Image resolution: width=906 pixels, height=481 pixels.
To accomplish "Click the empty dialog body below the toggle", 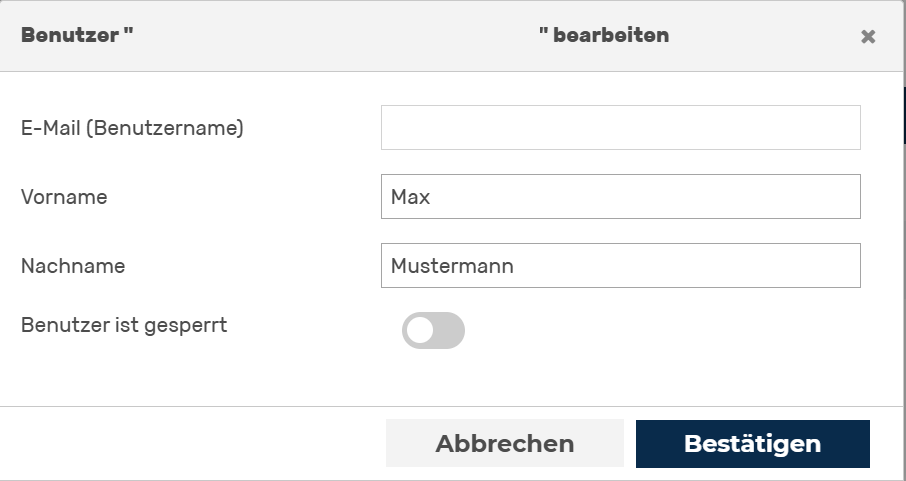I will pos(451,378).
